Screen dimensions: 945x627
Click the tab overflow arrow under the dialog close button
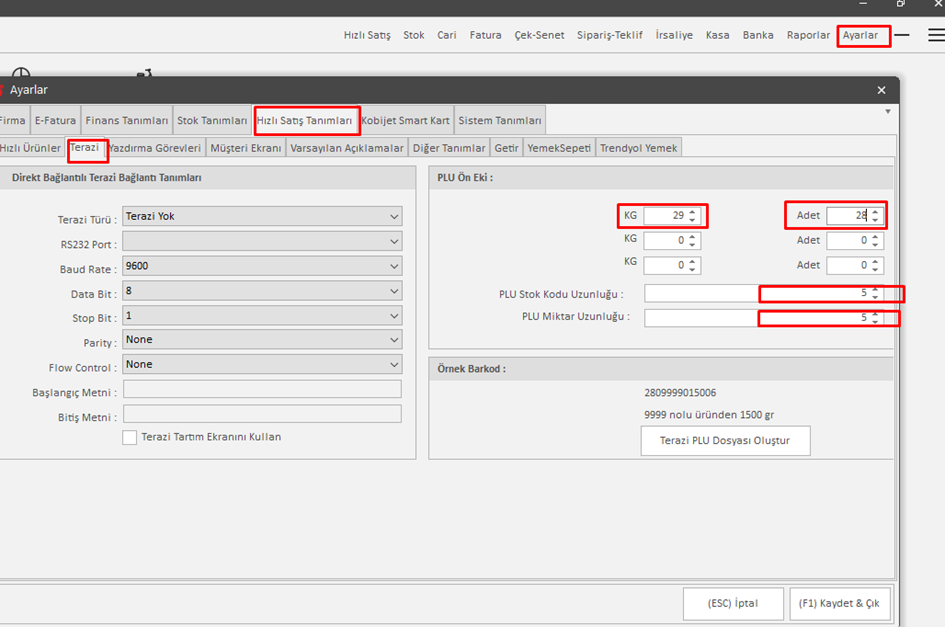888,112
